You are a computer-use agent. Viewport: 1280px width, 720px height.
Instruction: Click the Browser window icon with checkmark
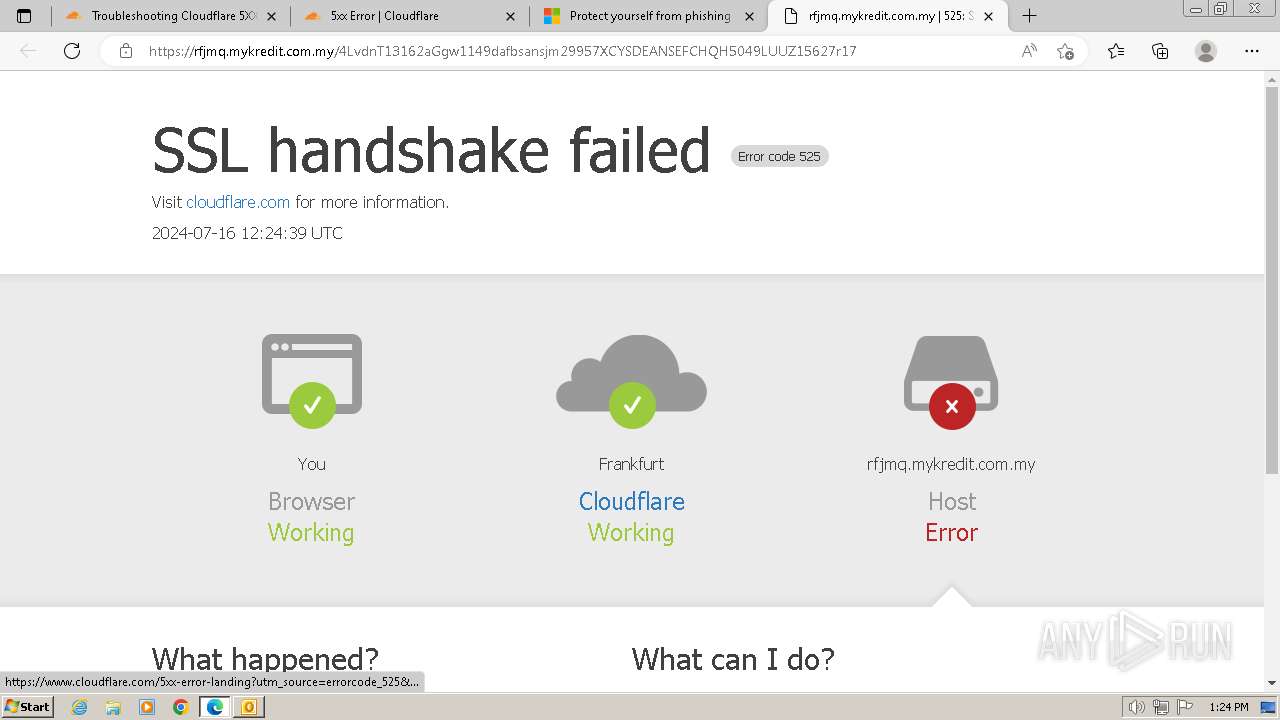[x=312, y=381]
